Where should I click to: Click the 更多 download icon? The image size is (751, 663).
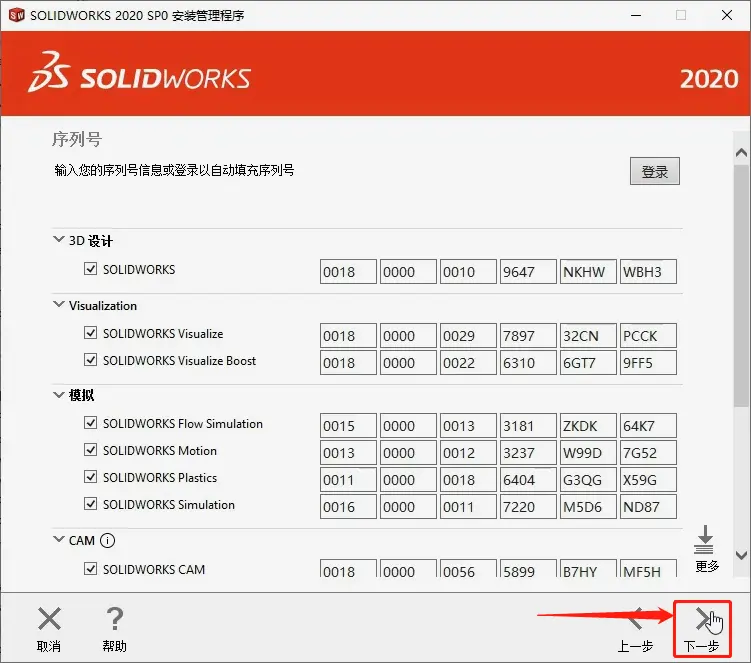click(x=705, y=540)
